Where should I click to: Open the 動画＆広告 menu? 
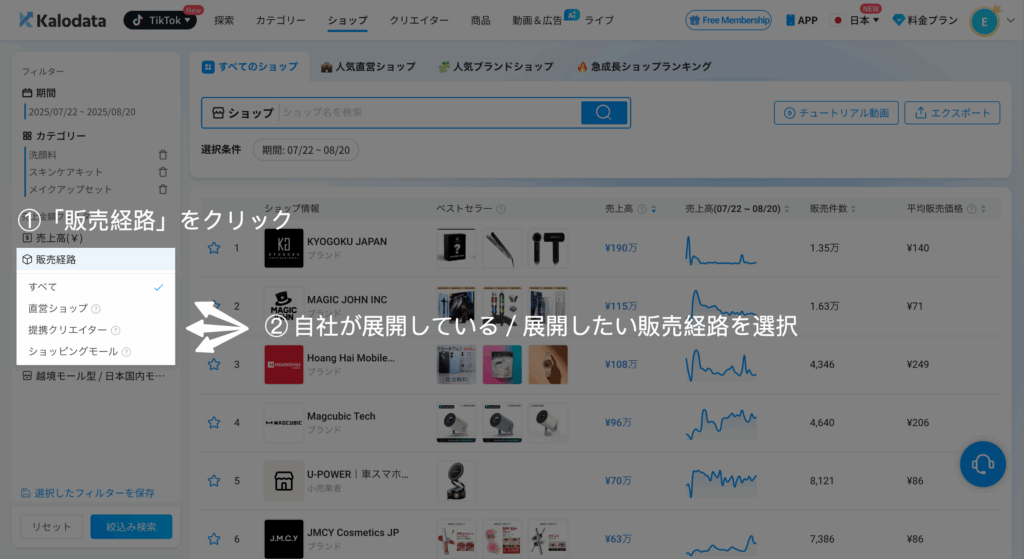click(537, 20)
